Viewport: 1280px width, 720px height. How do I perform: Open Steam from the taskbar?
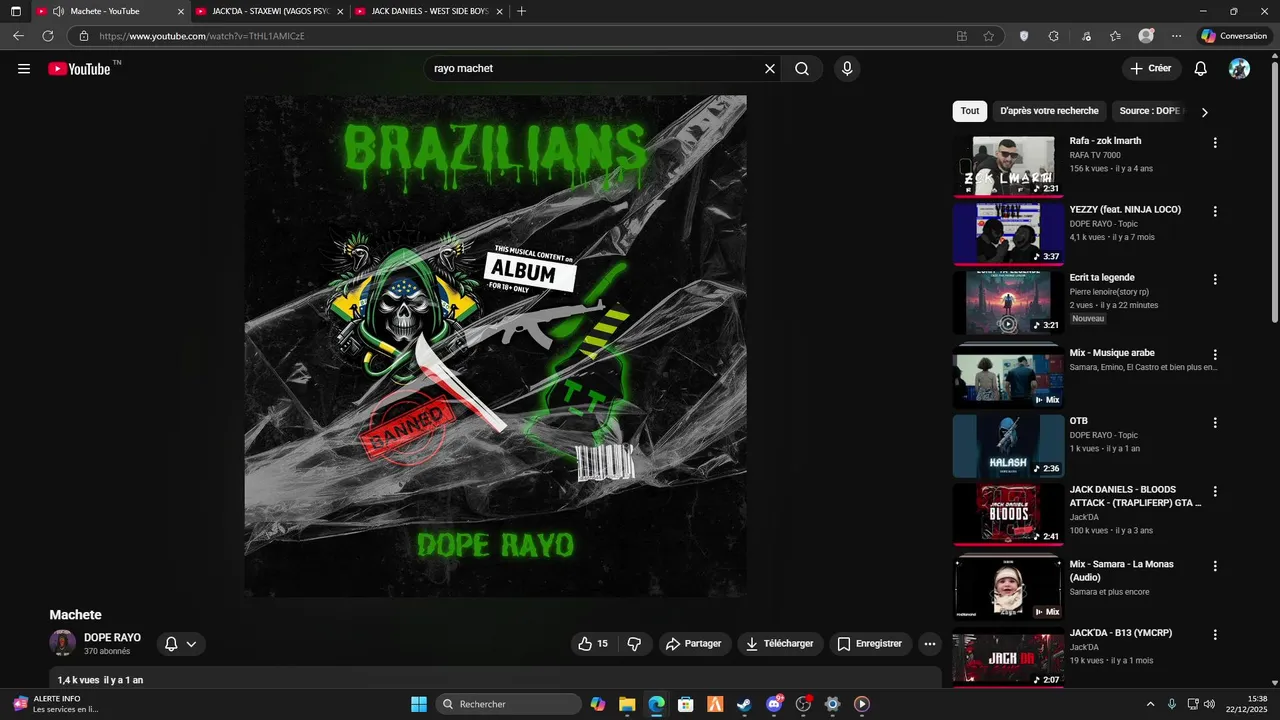coord(744,704)
